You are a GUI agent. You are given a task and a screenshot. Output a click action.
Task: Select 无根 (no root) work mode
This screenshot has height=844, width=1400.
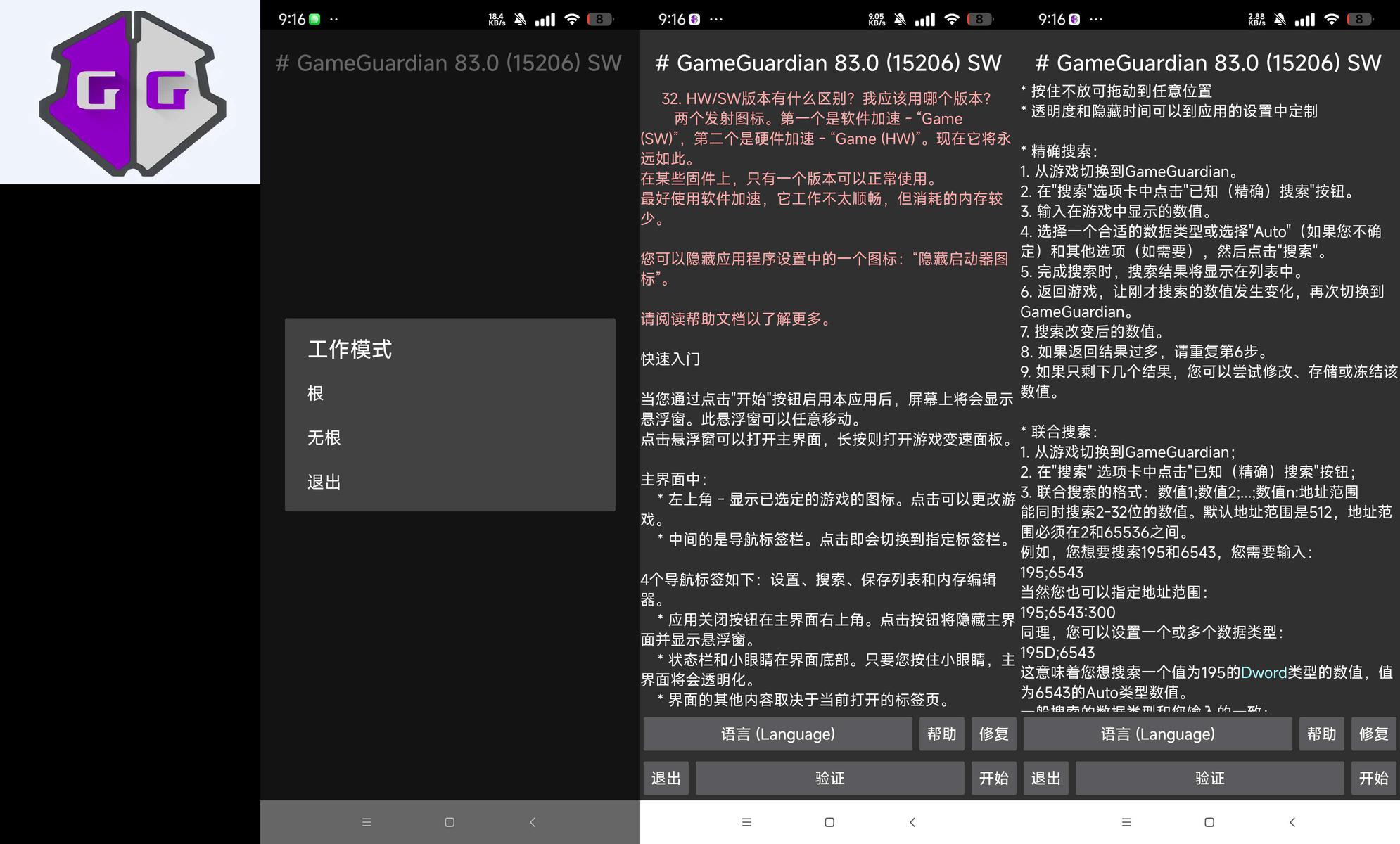click(x=324, y=437)
